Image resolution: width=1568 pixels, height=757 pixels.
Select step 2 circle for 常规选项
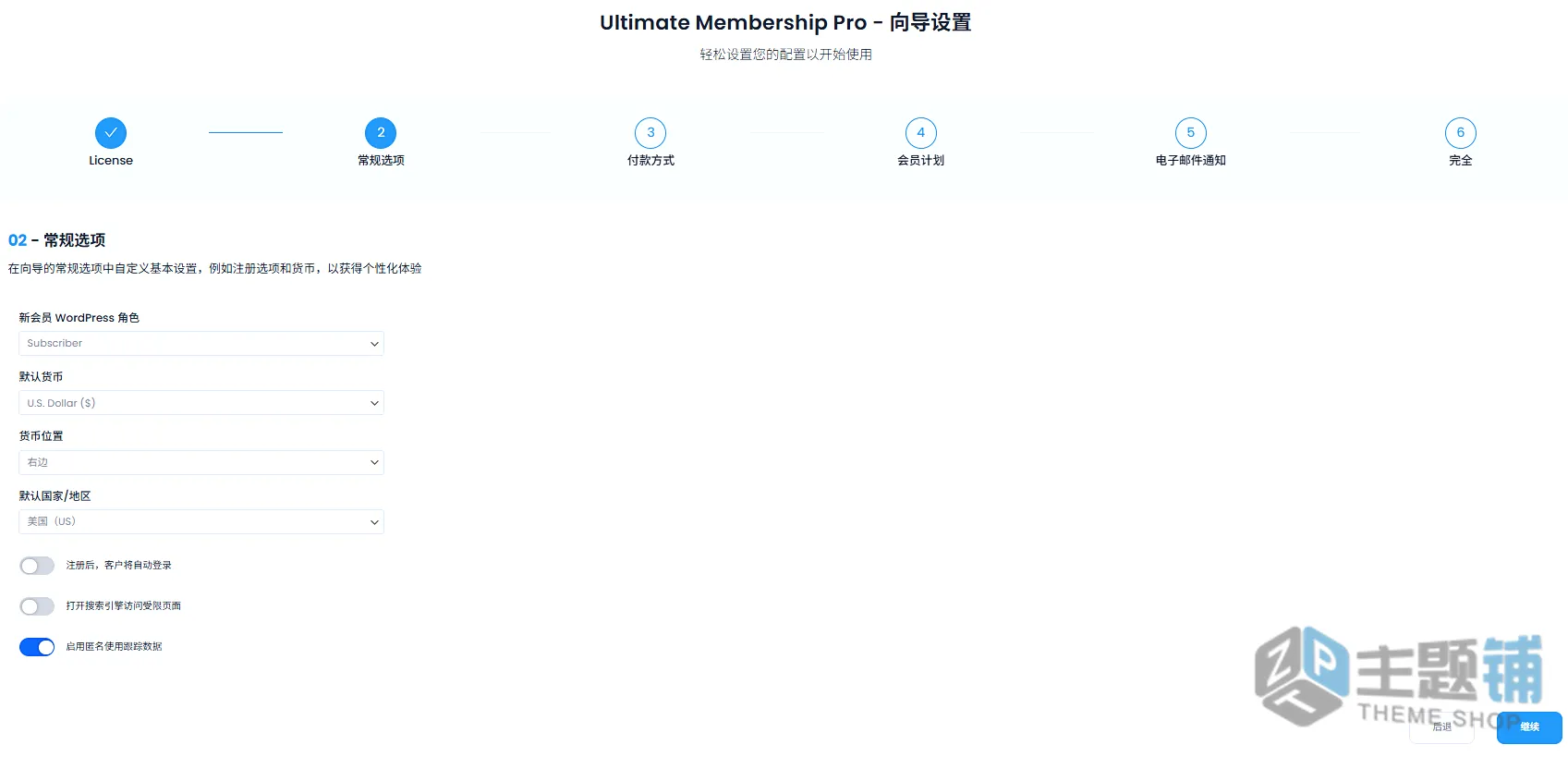(x=381, y=133)
